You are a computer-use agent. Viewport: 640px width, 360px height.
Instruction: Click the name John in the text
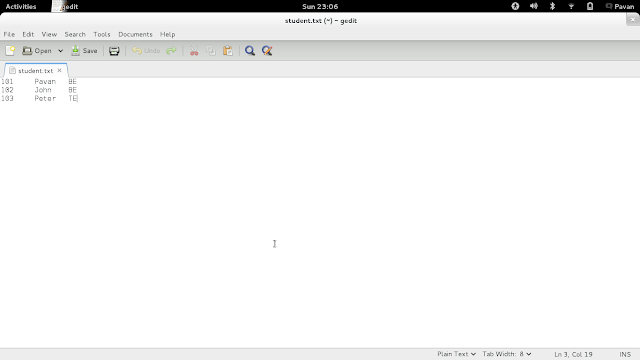(x=43, y=90)
